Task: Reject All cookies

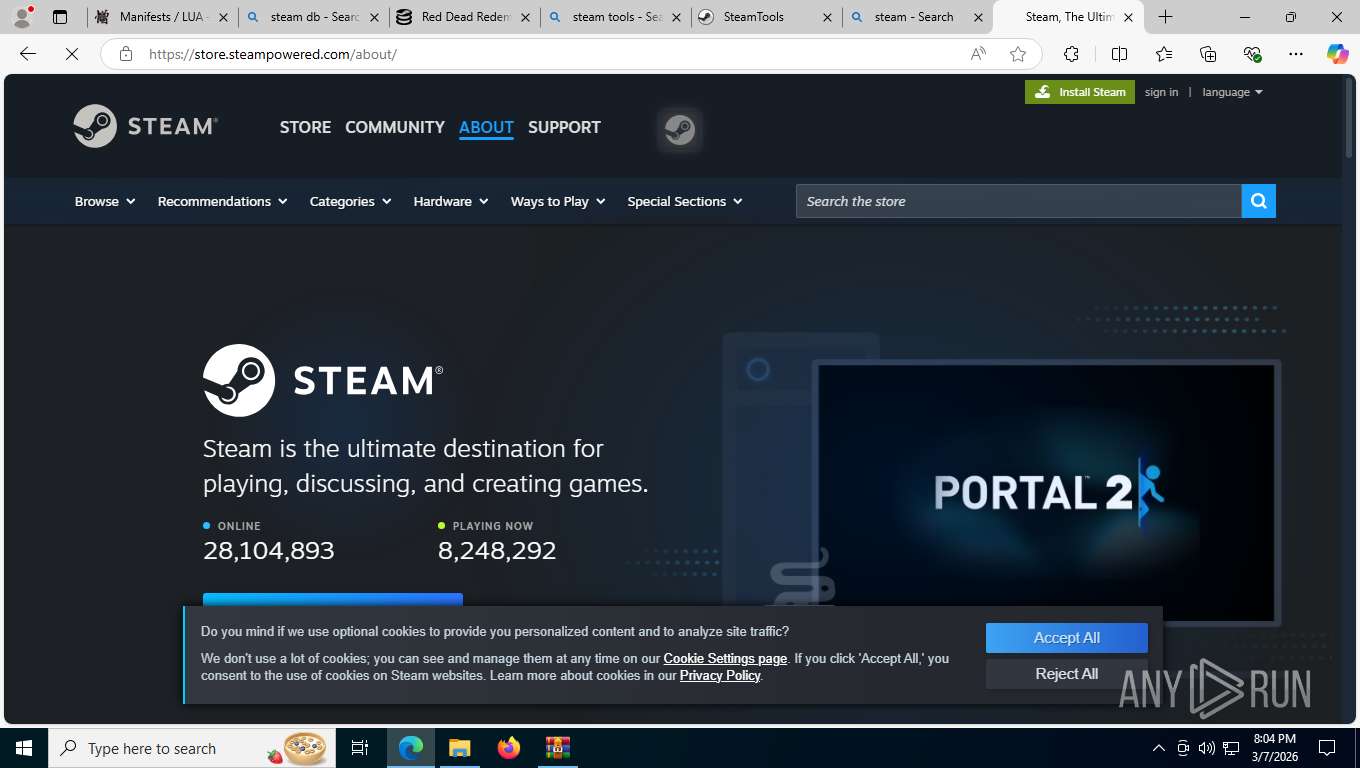Action: [1067, 674]
